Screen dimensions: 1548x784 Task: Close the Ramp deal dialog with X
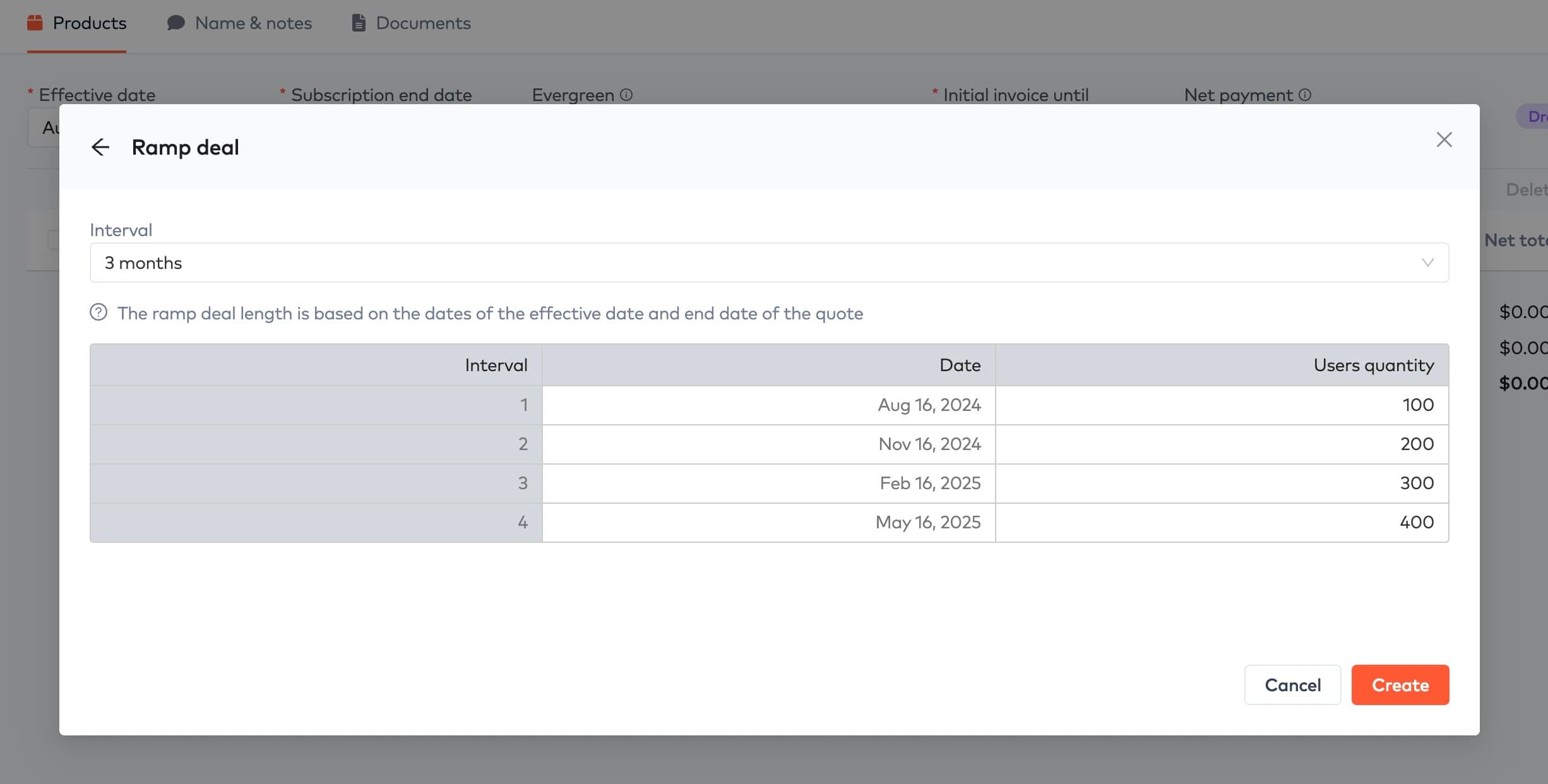(1444, 140)
